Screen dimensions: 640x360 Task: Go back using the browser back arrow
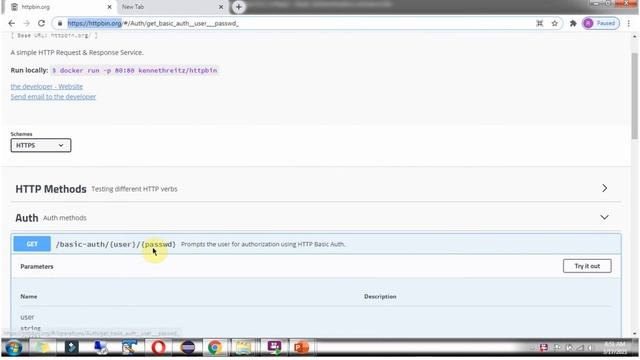point(11,23)
